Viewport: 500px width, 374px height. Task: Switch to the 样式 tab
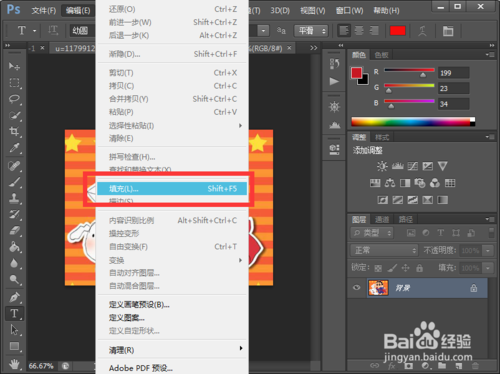382,137
